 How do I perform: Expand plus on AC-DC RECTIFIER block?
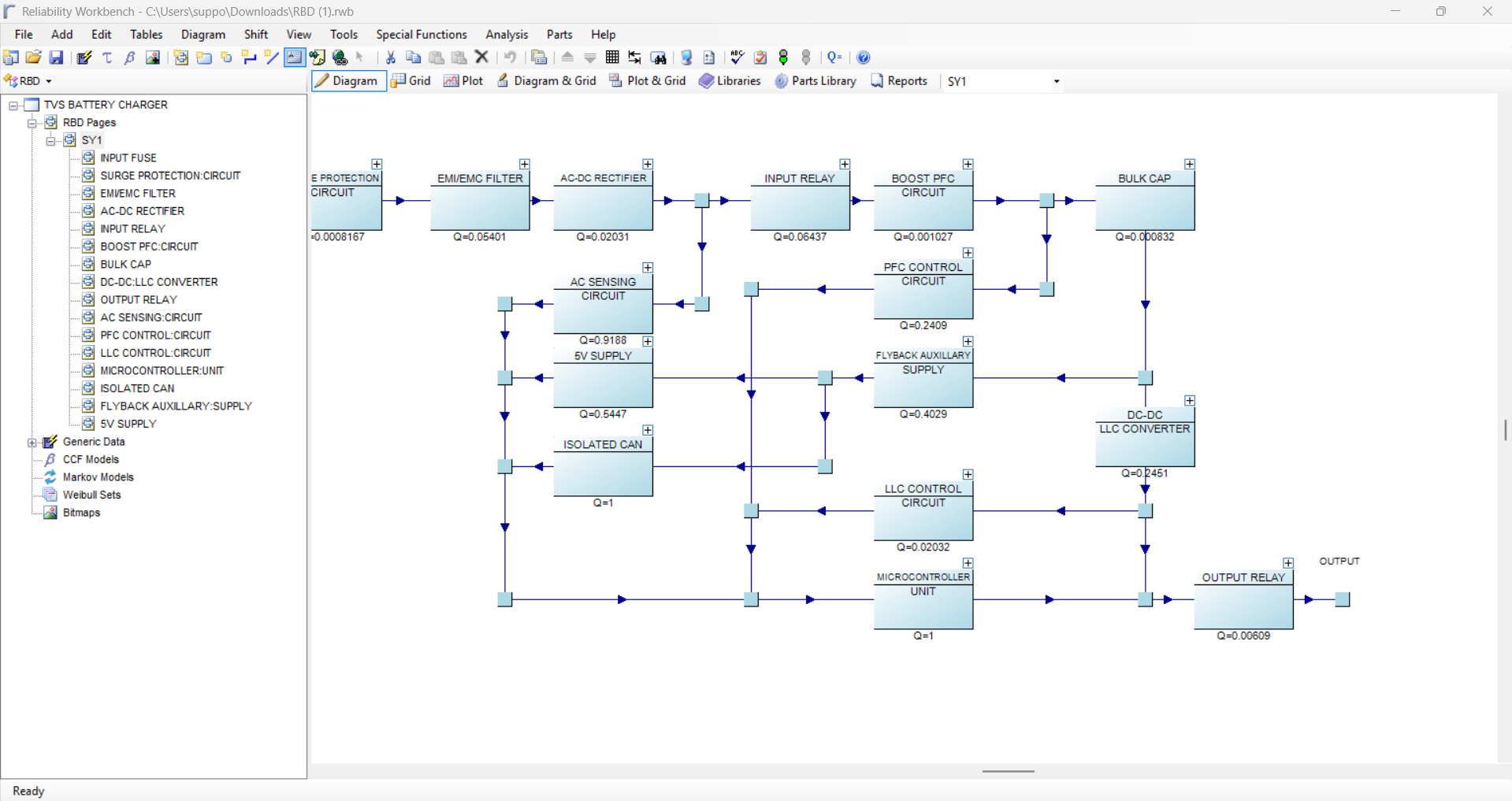coord(648,164)
